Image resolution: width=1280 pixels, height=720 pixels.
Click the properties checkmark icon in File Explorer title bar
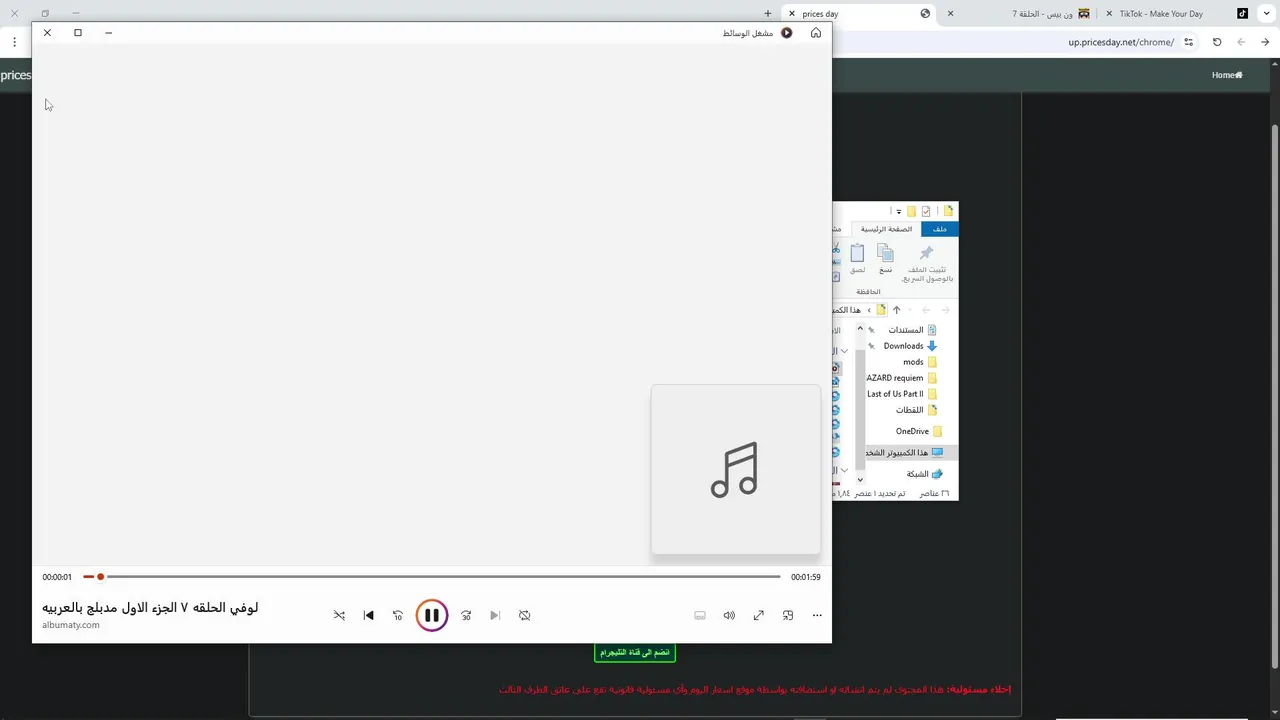[x=926, y=211]
